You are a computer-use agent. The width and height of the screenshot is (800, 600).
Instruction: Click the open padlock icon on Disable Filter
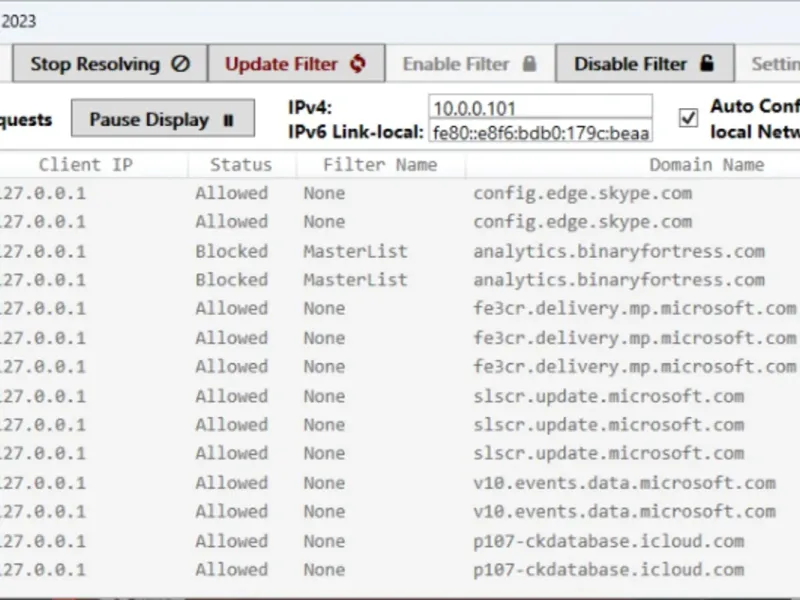coord(707,64)
